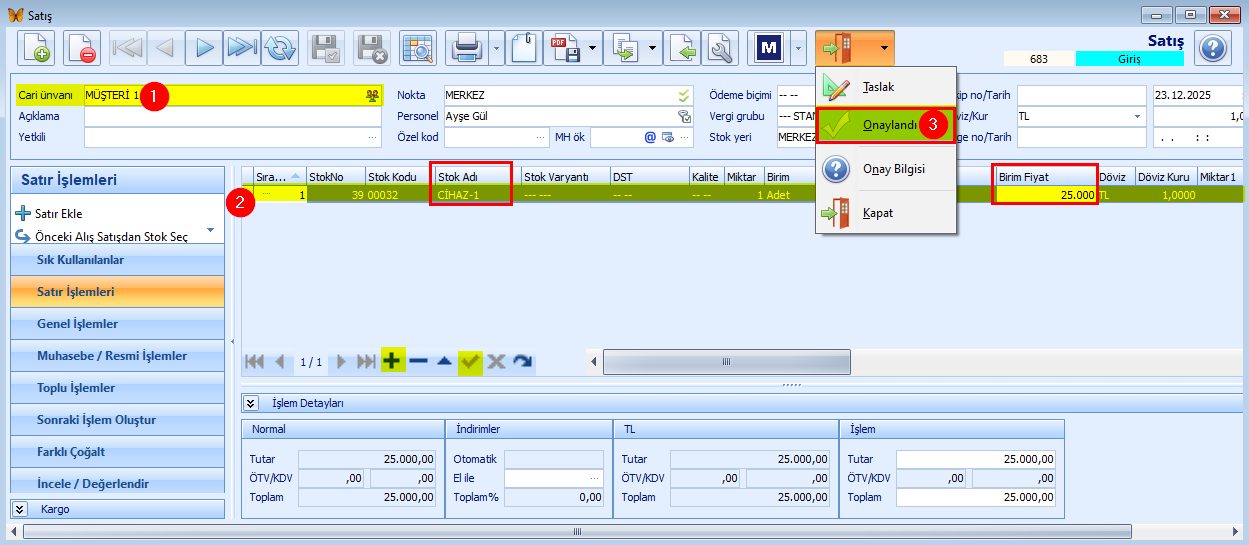Click the blue help question mark icon

1212,47
